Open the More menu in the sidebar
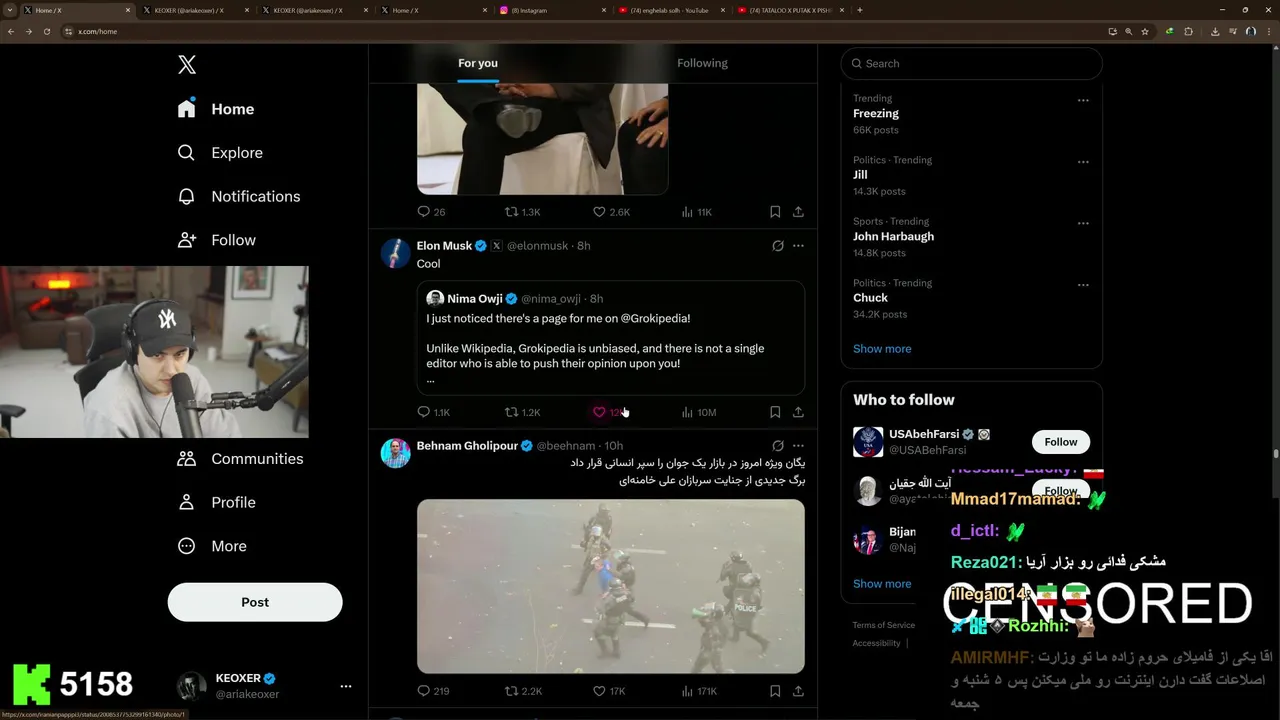This screenshot has height=720, width=1280. click(211, 547)
